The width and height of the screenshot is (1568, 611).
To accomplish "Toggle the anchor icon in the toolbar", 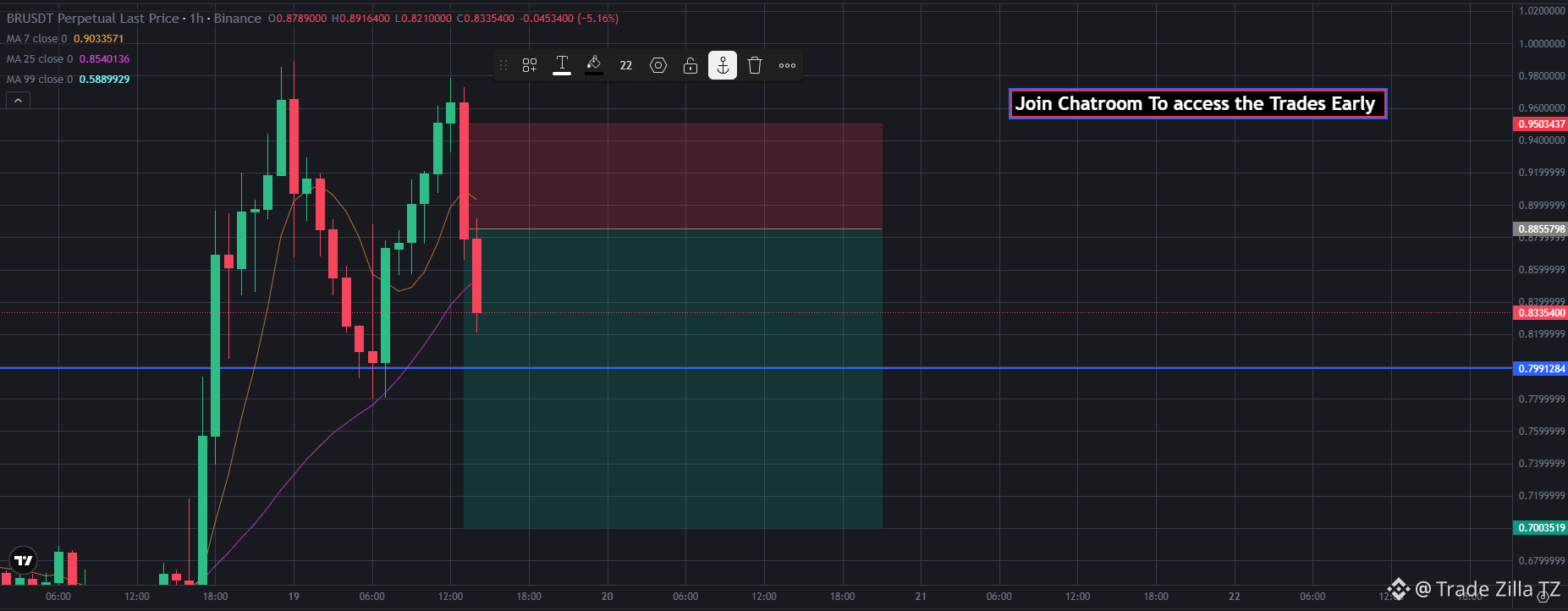I will (x=723, y=65).
